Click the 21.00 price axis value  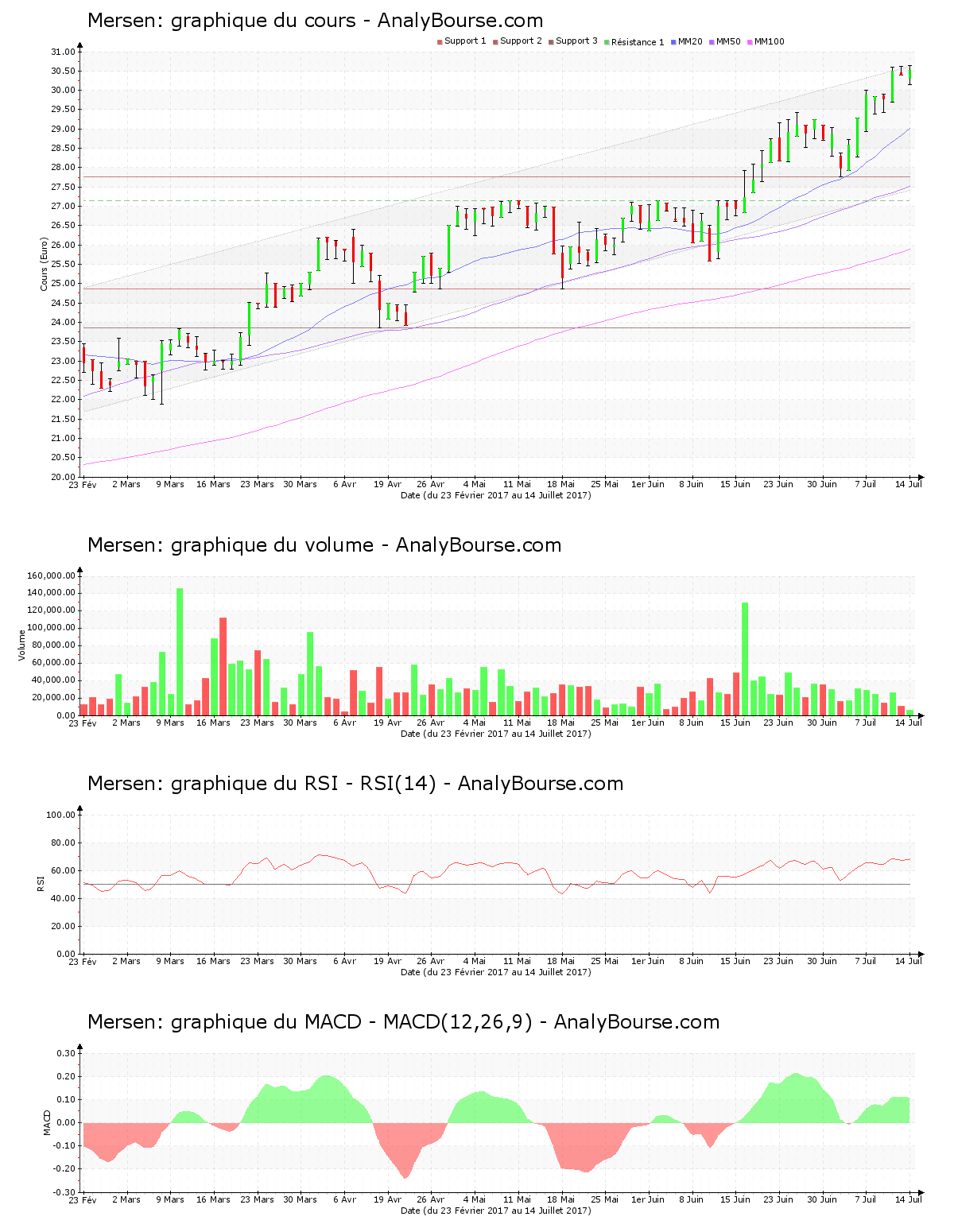point(63,439)
